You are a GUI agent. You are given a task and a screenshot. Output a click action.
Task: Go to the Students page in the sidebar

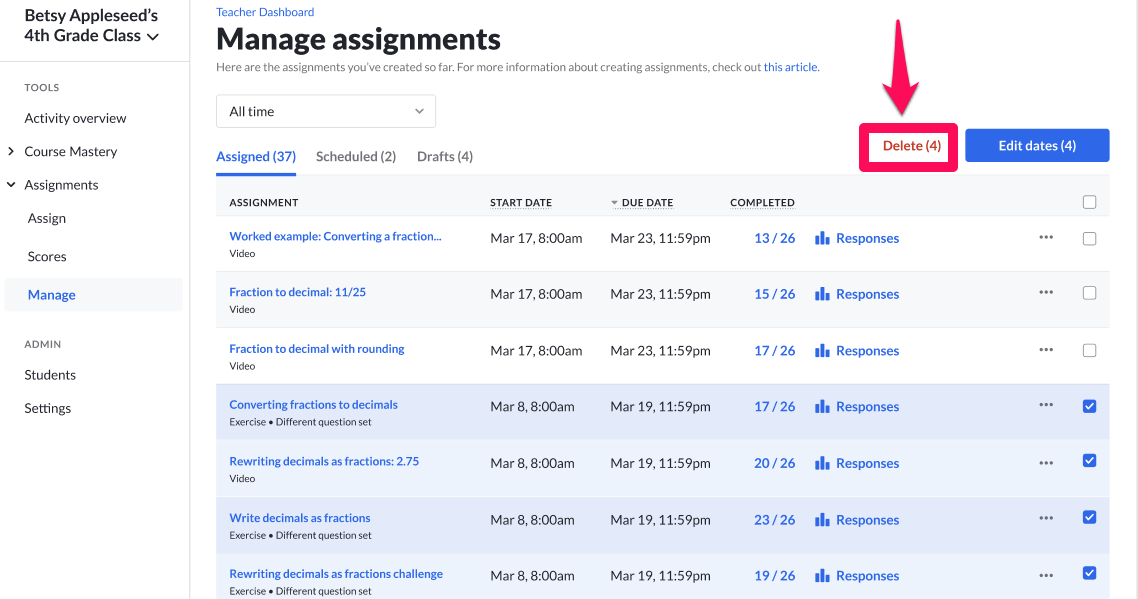49,374
